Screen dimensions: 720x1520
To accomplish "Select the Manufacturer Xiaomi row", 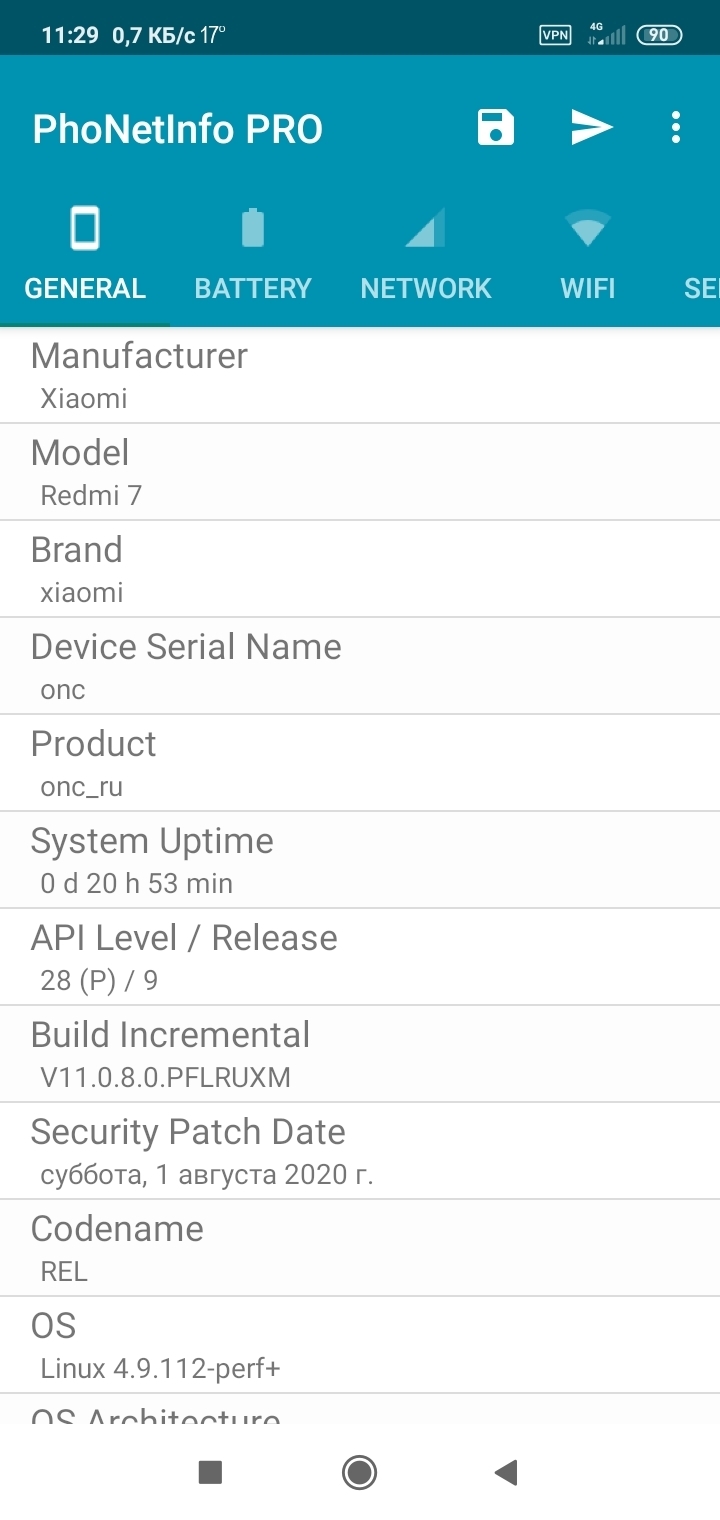I will (x=360, y=376).
